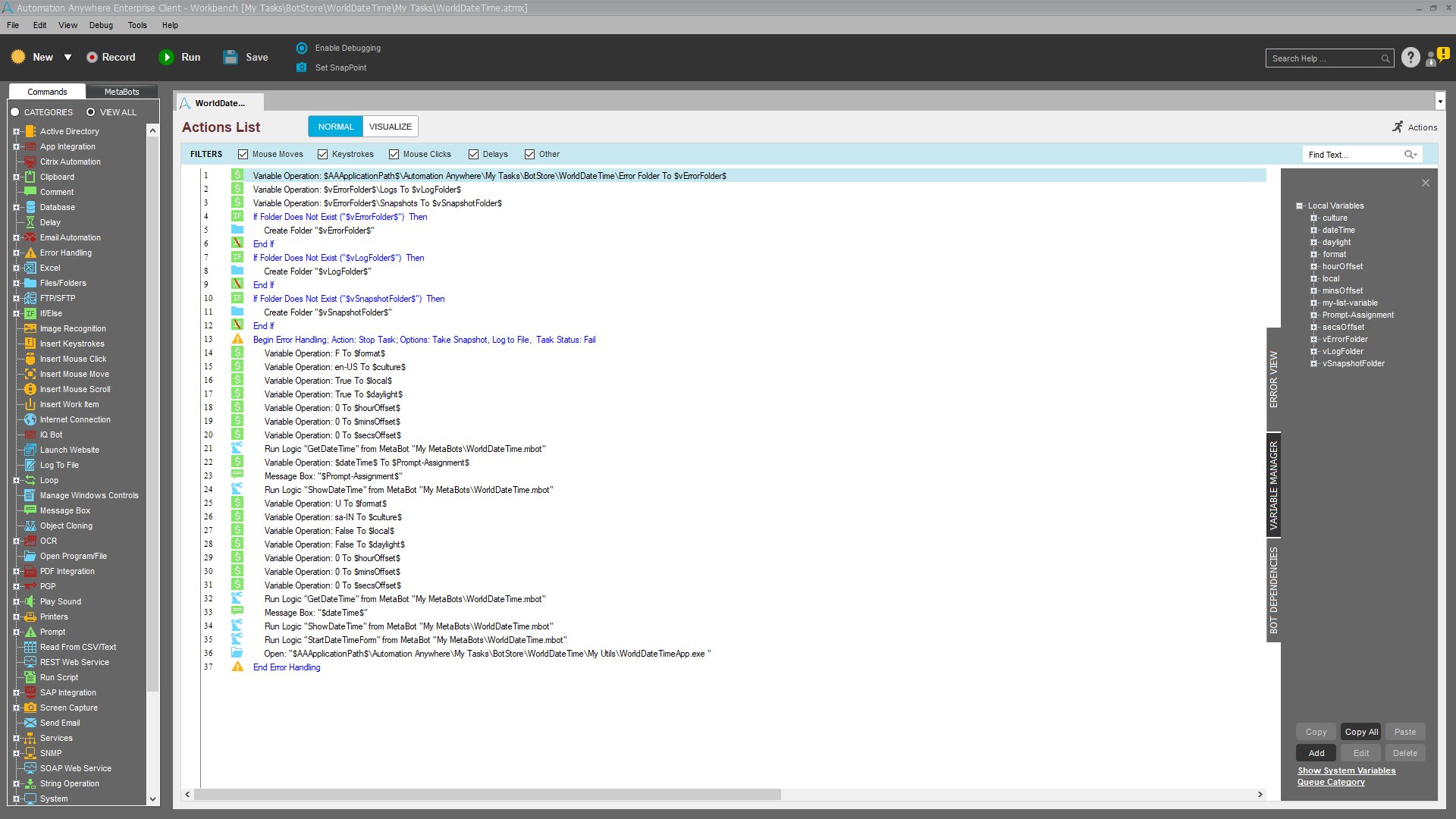This screenshot has width=1456, height=819.
Task: Uncheck the Mouse Moves filter
Action: (243, 155)
